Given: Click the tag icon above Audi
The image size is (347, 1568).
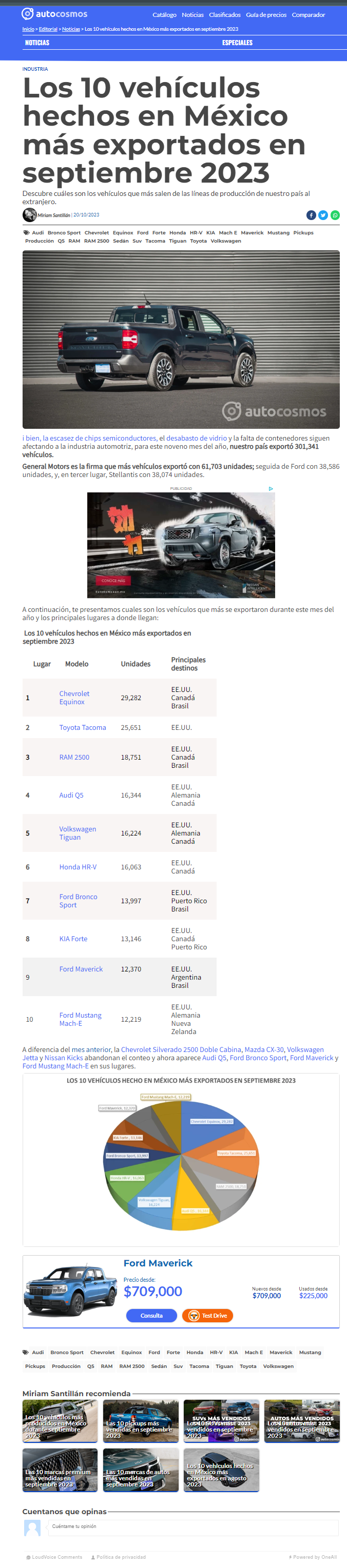Looking at the screenshot, I should point(26,232).
